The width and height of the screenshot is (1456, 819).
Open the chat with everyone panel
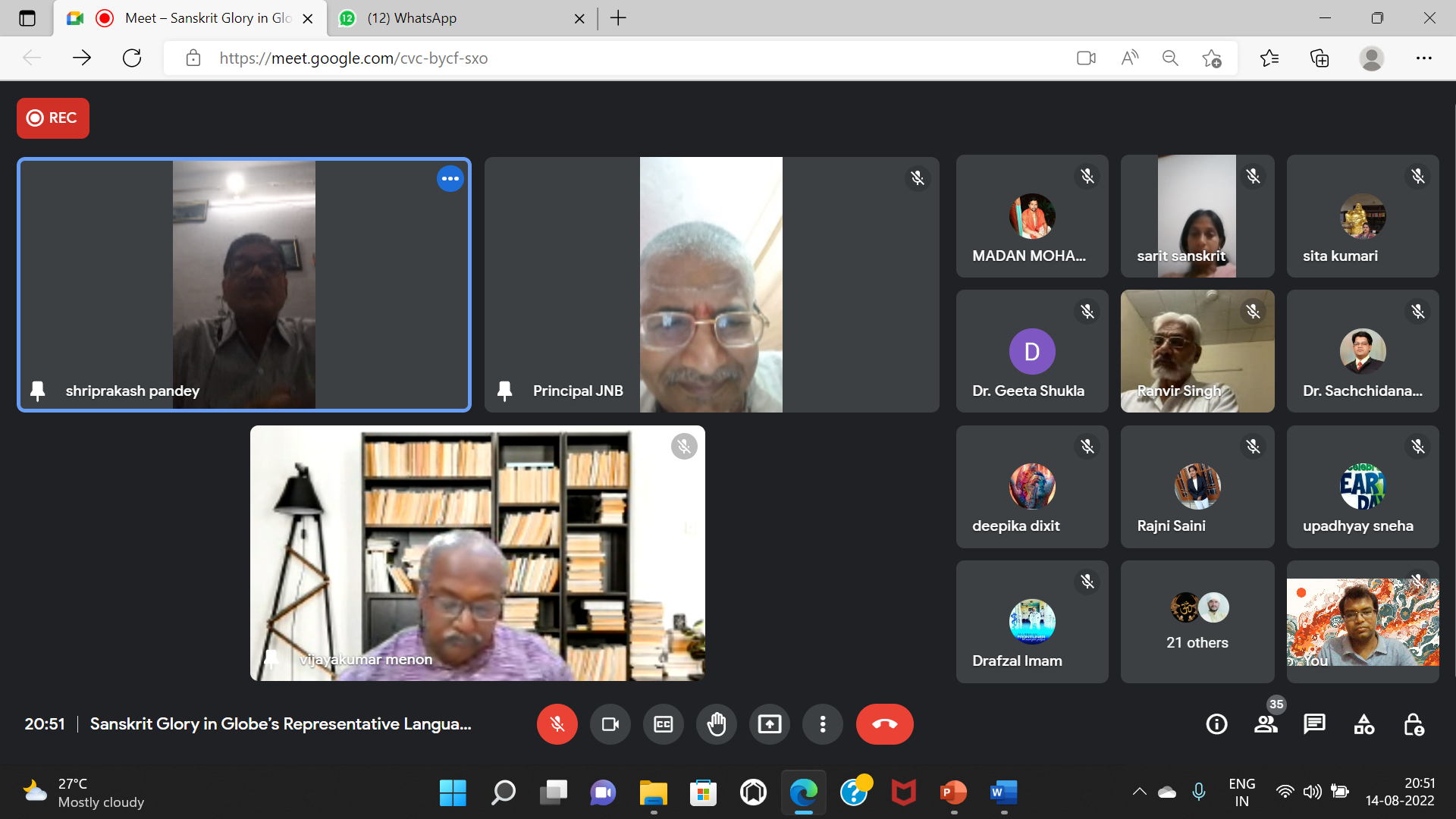point(1314,724)
